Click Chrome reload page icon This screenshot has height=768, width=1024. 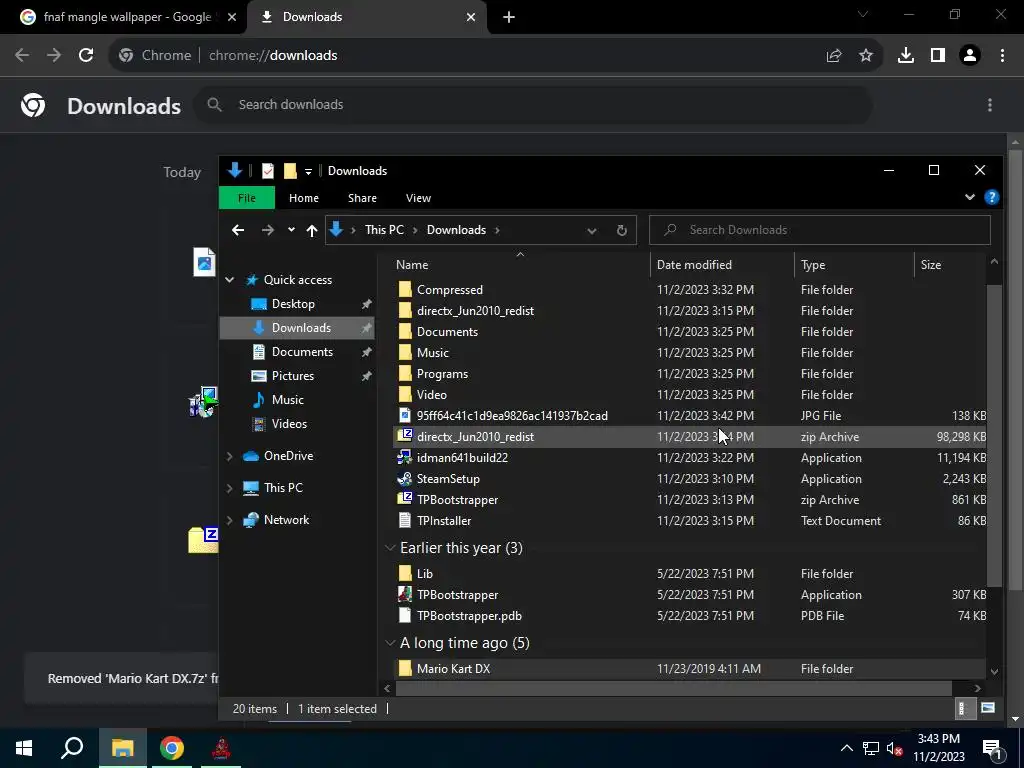click(x=86, y=56)
